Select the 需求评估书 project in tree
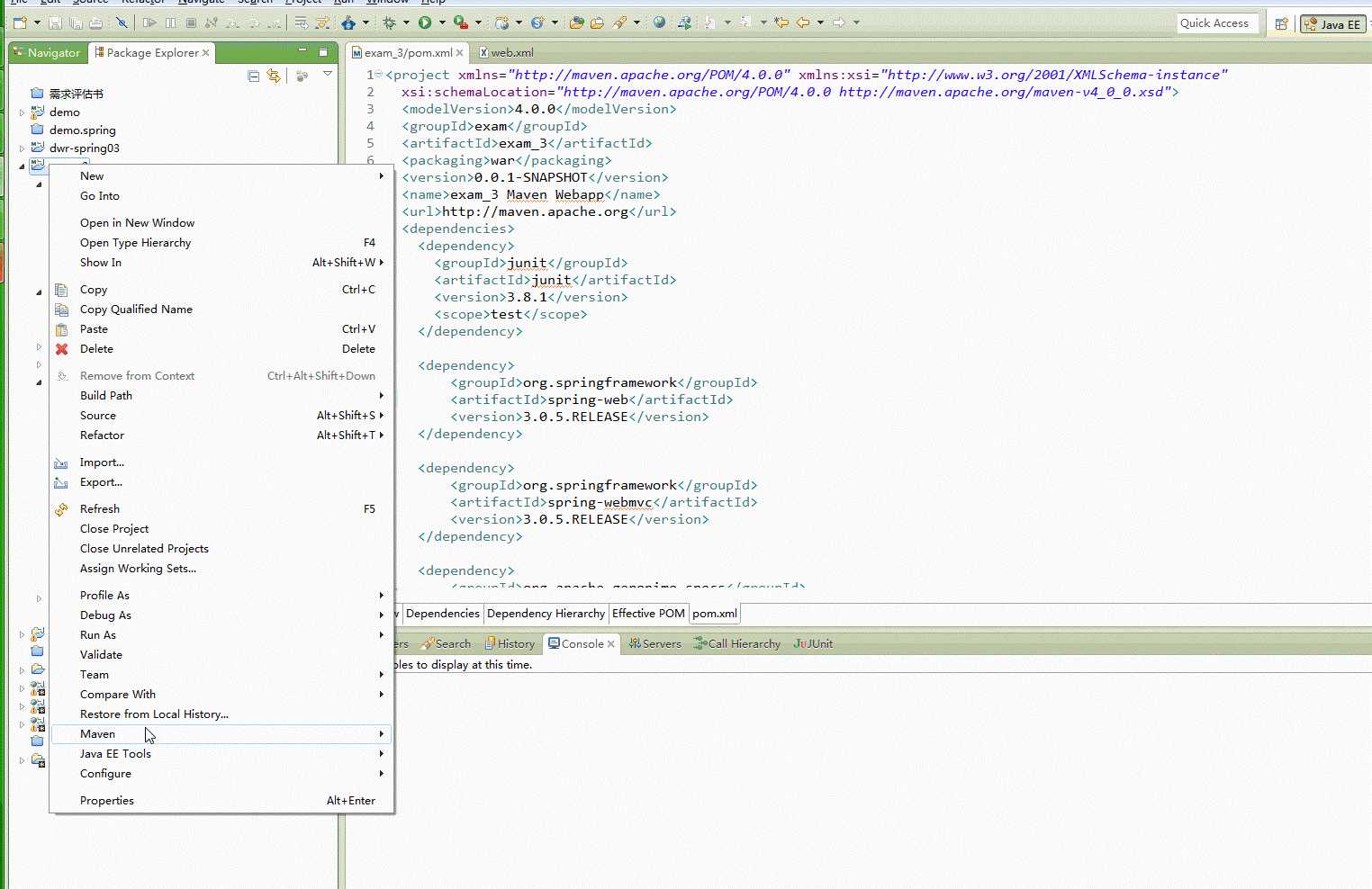The height and width of the screenshot is (889, 1372). (77, 94)
